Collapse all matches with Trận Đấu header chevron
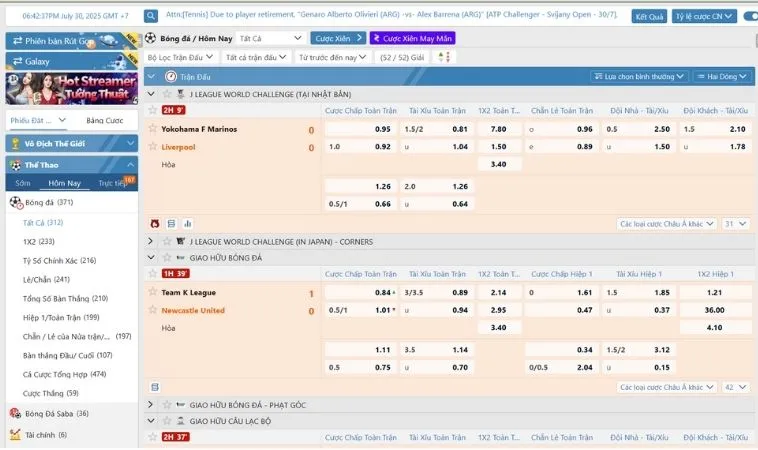 (151, 76)
